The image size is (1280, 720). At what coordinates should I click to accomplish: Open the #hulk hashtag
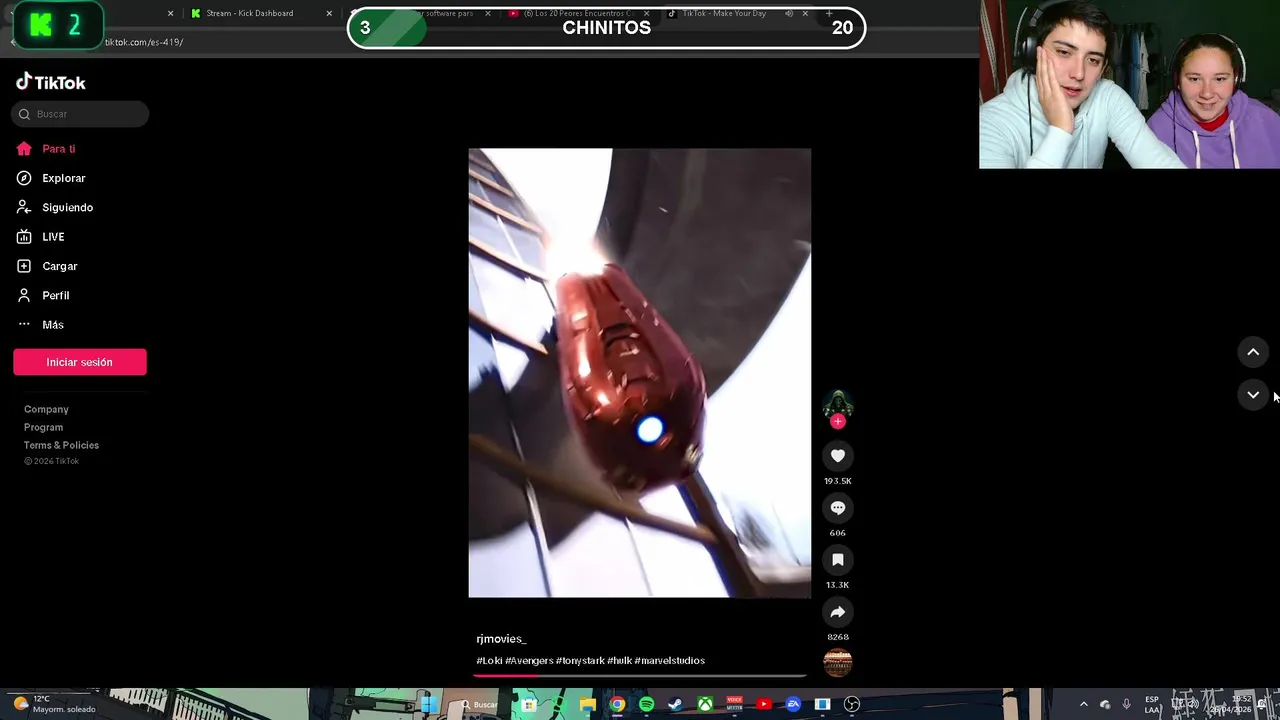[x=619, y=661]
